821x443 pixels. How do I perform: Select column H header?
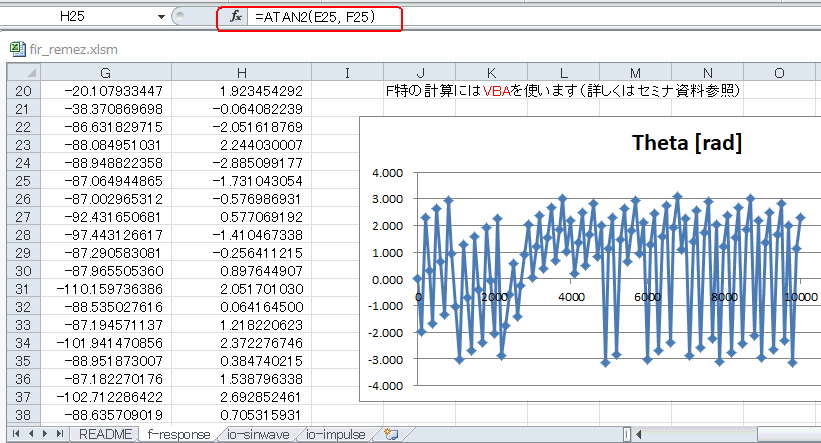click(x=241, y=72)
